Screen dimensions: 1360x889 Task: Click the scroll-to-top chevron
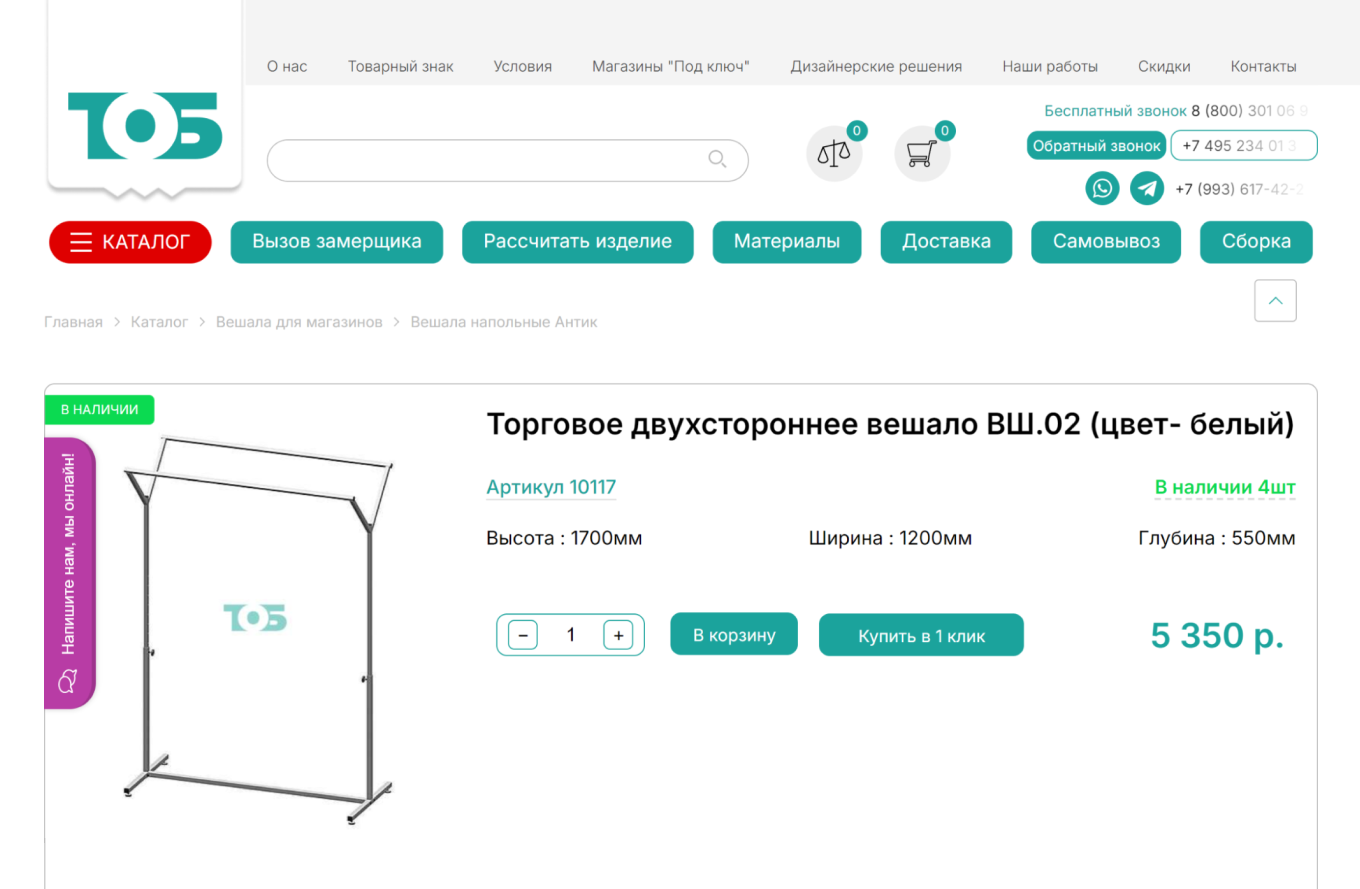coord(1275,300)
